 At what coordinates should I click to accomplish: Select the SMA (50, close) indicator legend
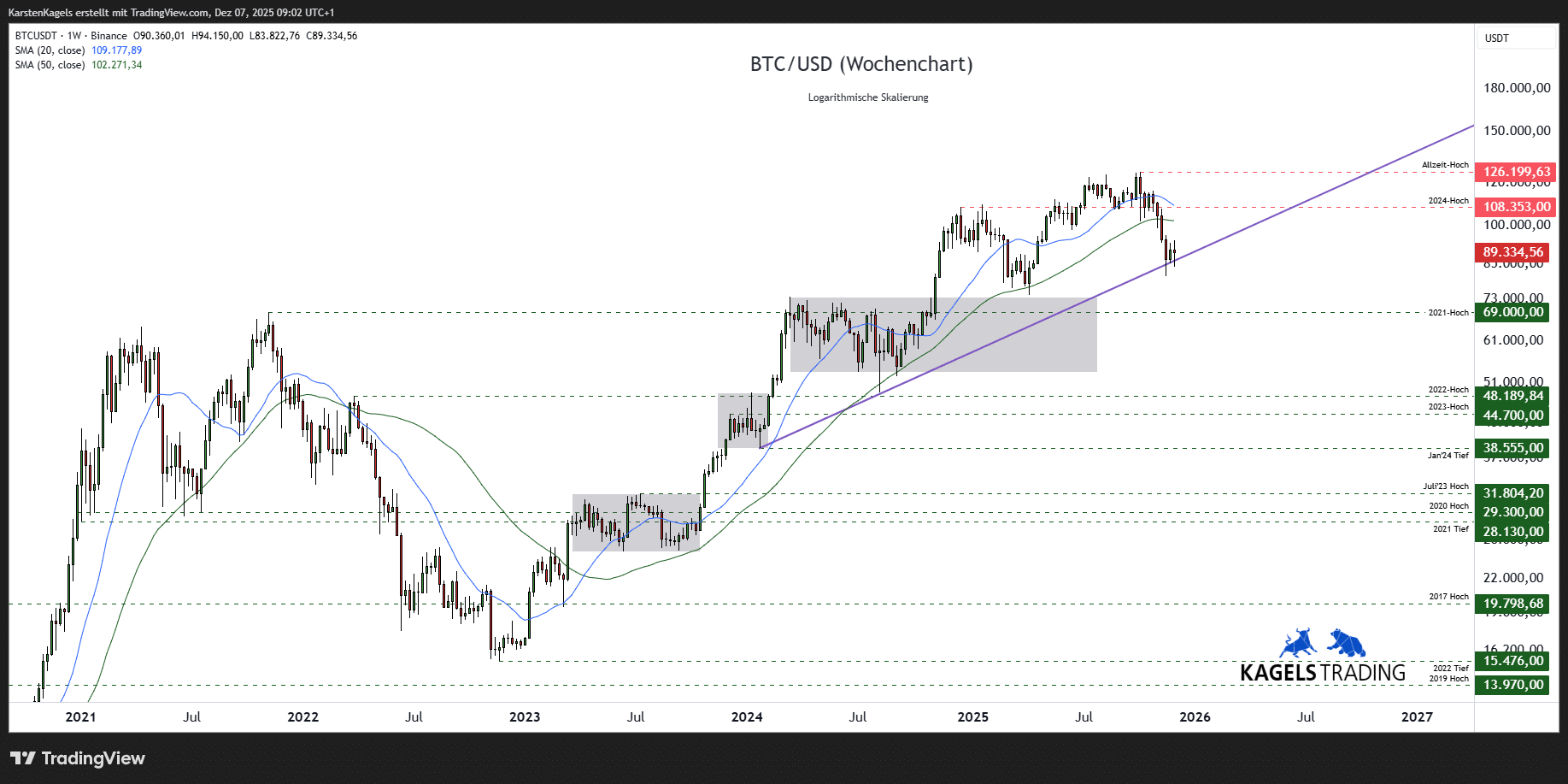click(50, 65)
